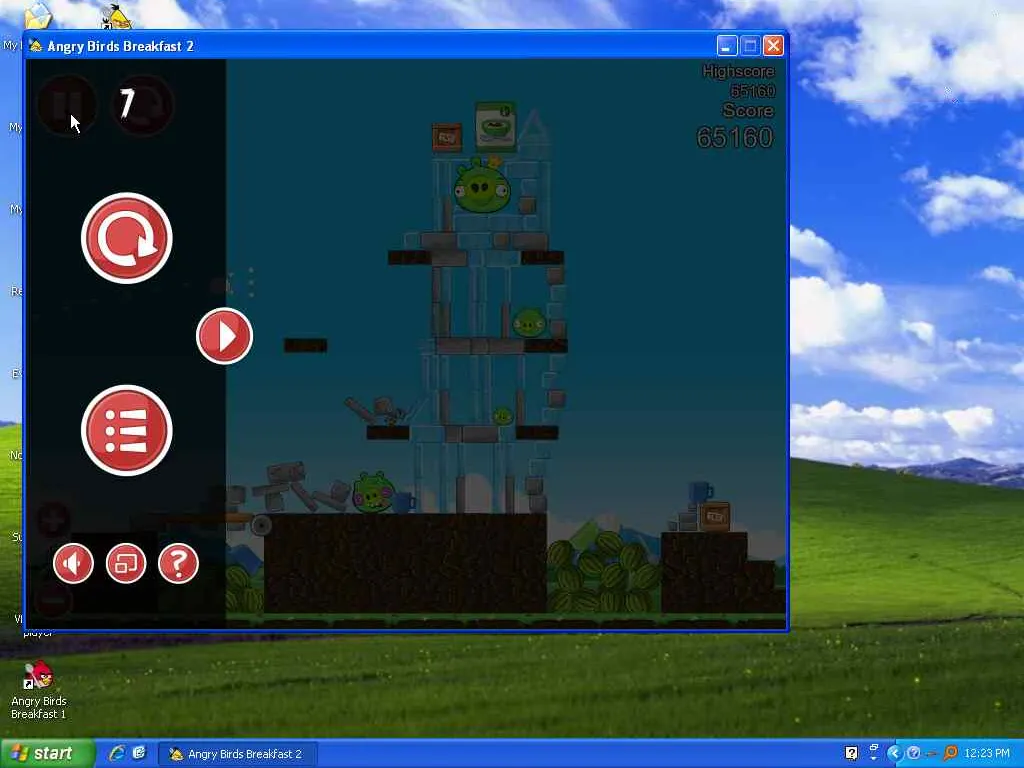This screenshot has width=1024, height=768.
Task: Click the Angry Birds Breakfast 2 title bar icon
Action: pyautogui.click(x=36, y=46)
